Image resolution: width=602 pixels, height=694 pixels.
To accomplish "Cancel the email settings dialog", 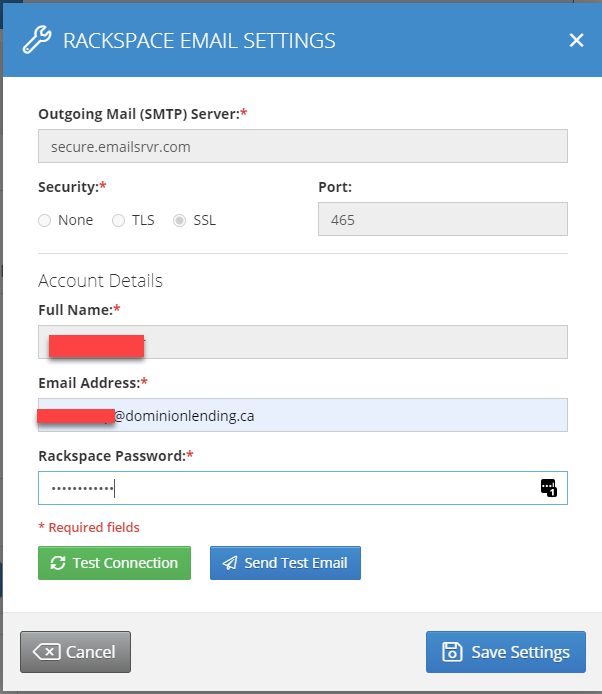I will (x=75, y=652).
